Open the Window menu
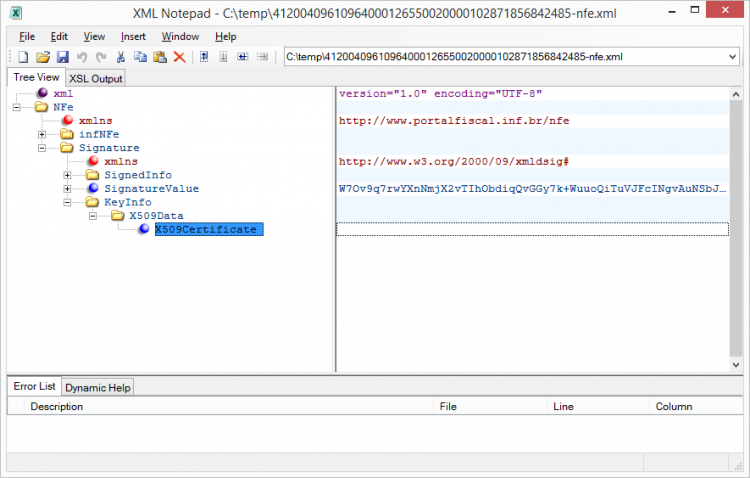 click(180, 36)
